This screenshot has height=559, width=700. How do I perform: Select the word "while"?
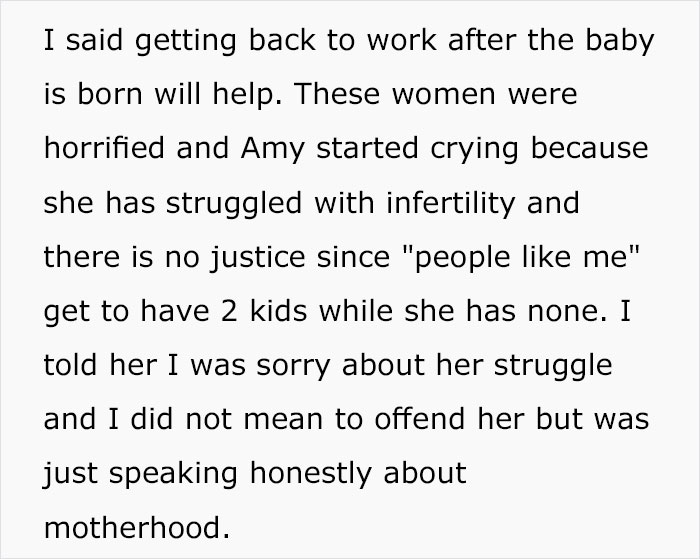click(x=355, y=311)
